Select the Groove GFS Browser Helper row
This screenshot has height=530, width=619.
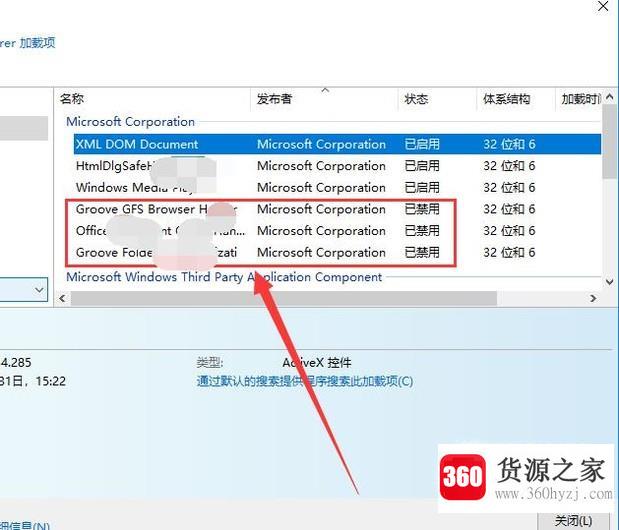click(x=338, y=209)
